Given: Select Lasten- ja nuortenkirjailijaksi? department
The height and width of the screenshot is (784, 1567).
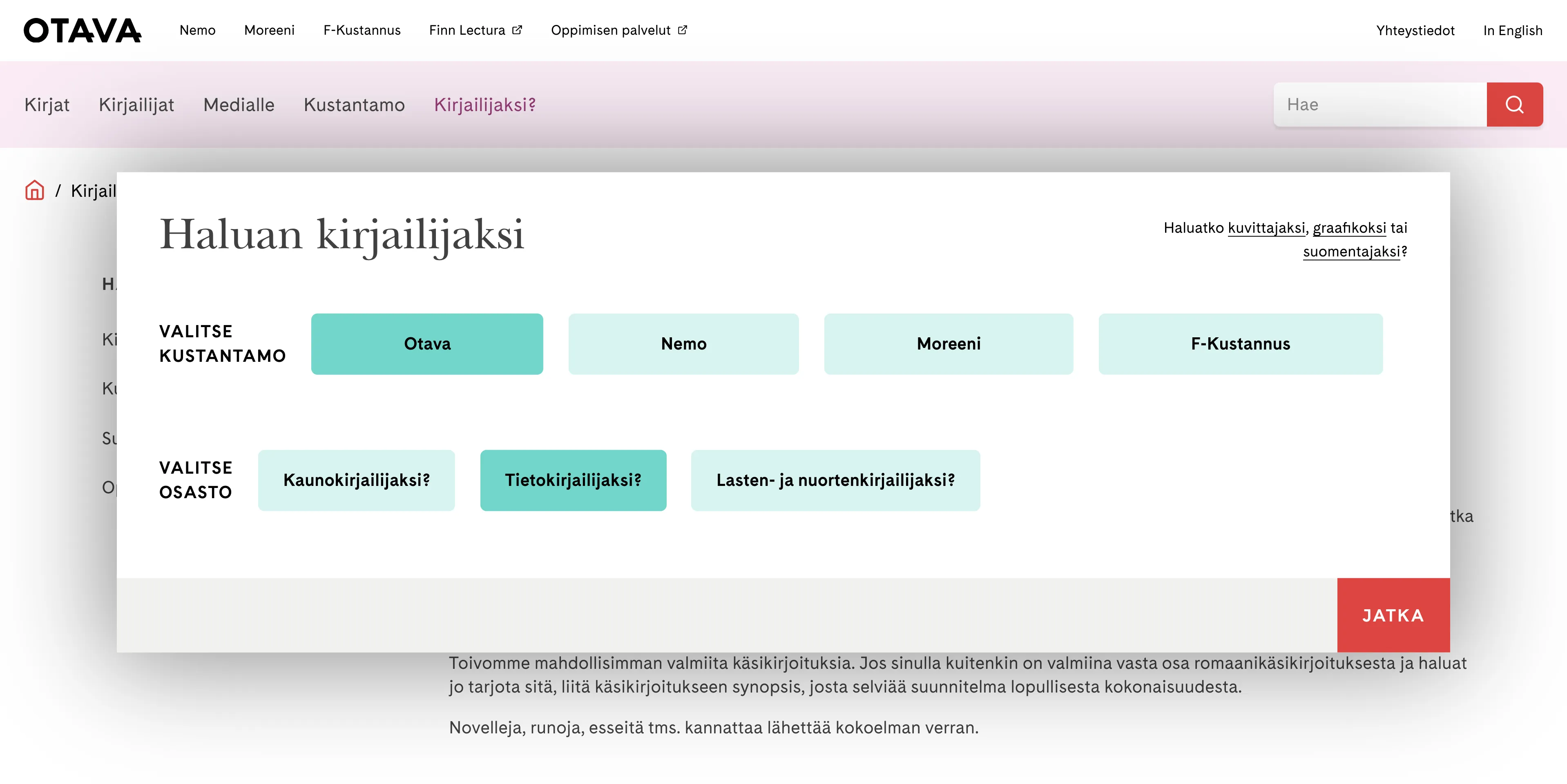Looking at the screenshot, I should point(835,480).
